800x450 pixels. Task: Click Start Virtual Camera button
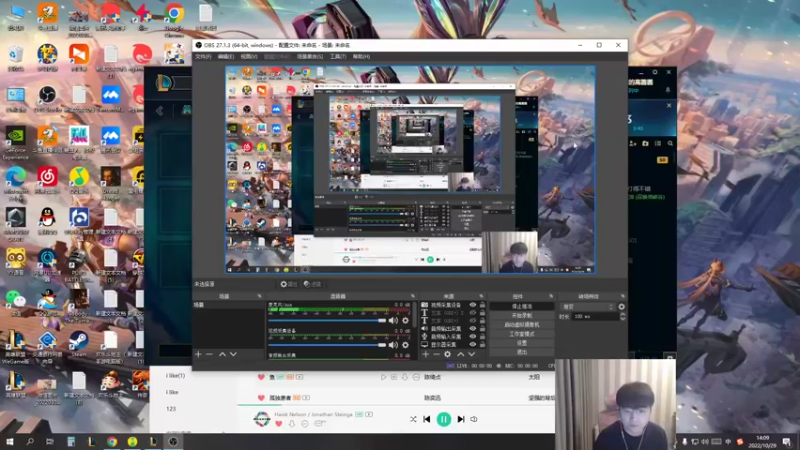point(521,325)
